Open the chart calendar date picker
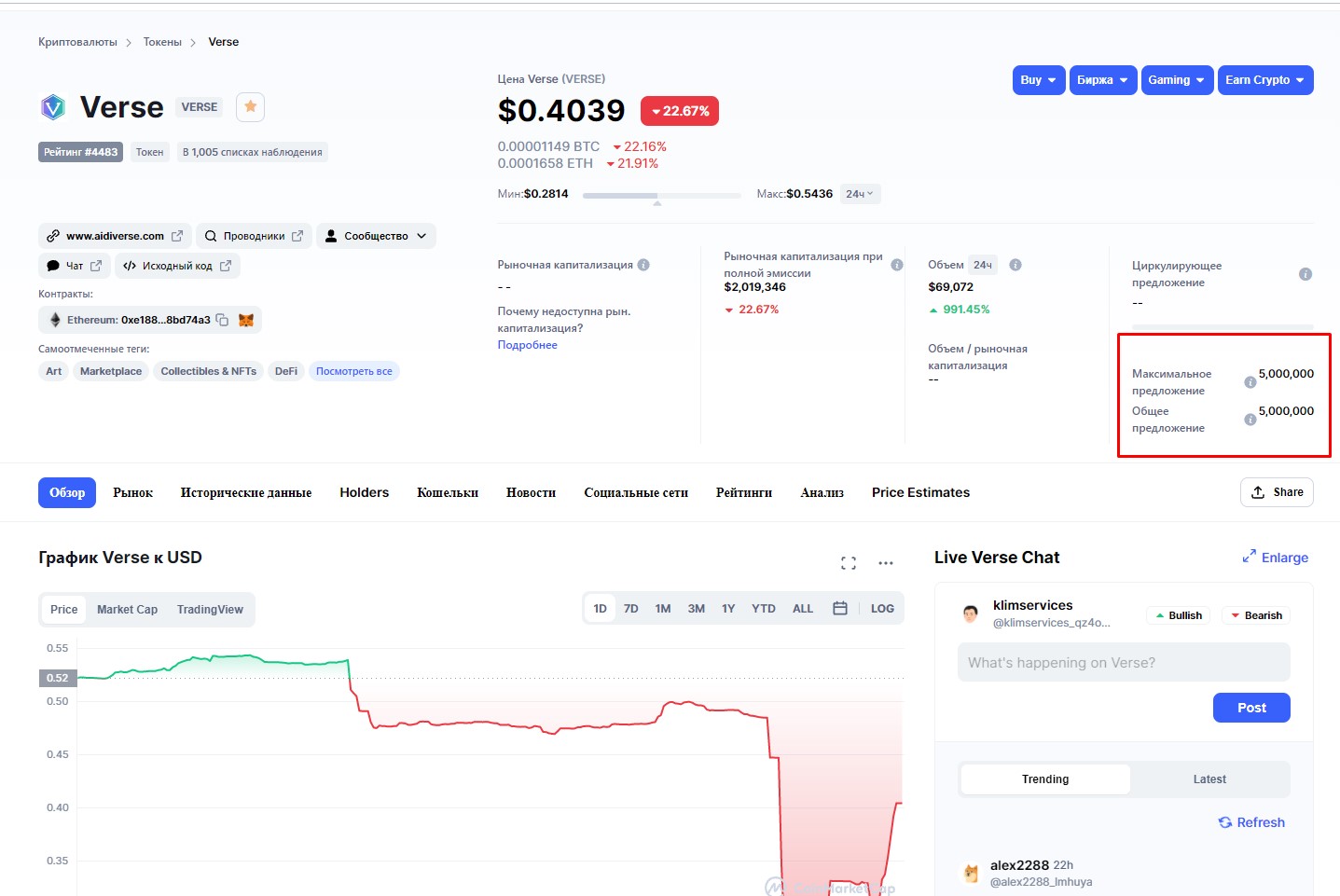This screenshot has width=1340, height=896. tap(840, 609)
